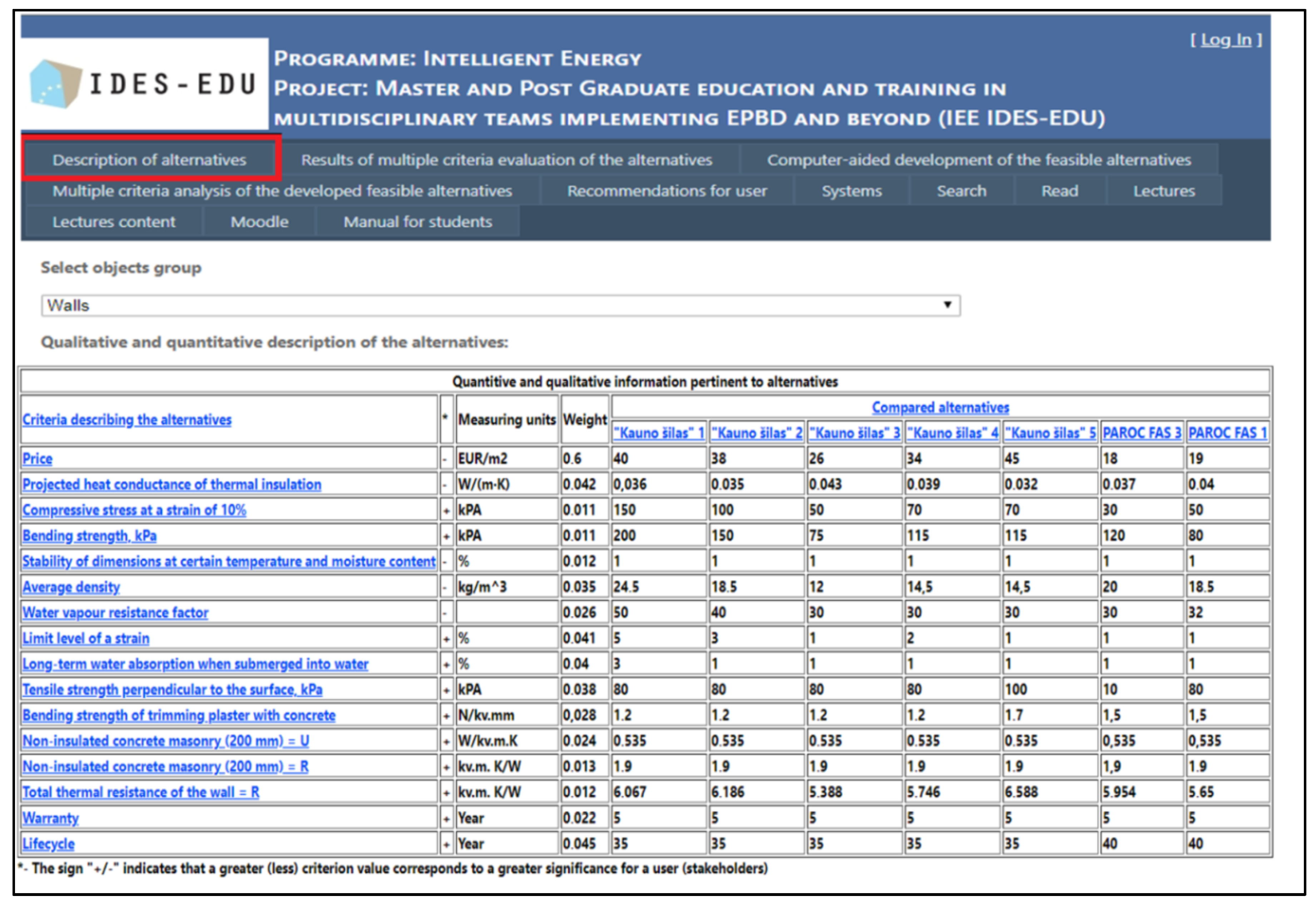The width and height of the screenshot is (1316, 901).
Task: Click the Lifecycle criterion link
Action: (x=49, y=844)
